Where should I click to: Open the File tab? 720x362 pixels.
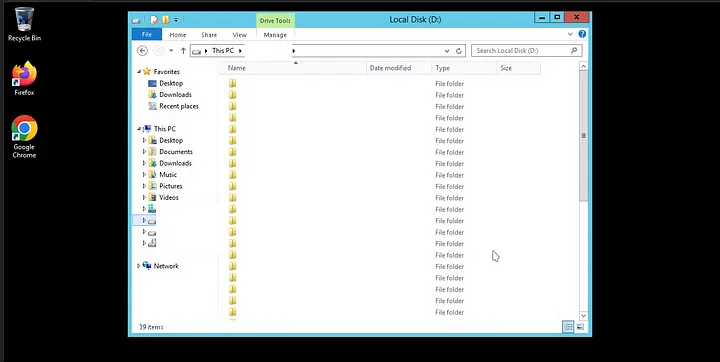146,34
